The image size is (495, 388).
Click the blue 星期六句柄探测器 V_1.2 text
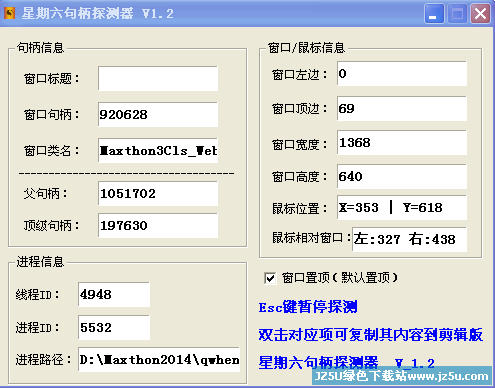pyautogui.click(x=347, y=363)
